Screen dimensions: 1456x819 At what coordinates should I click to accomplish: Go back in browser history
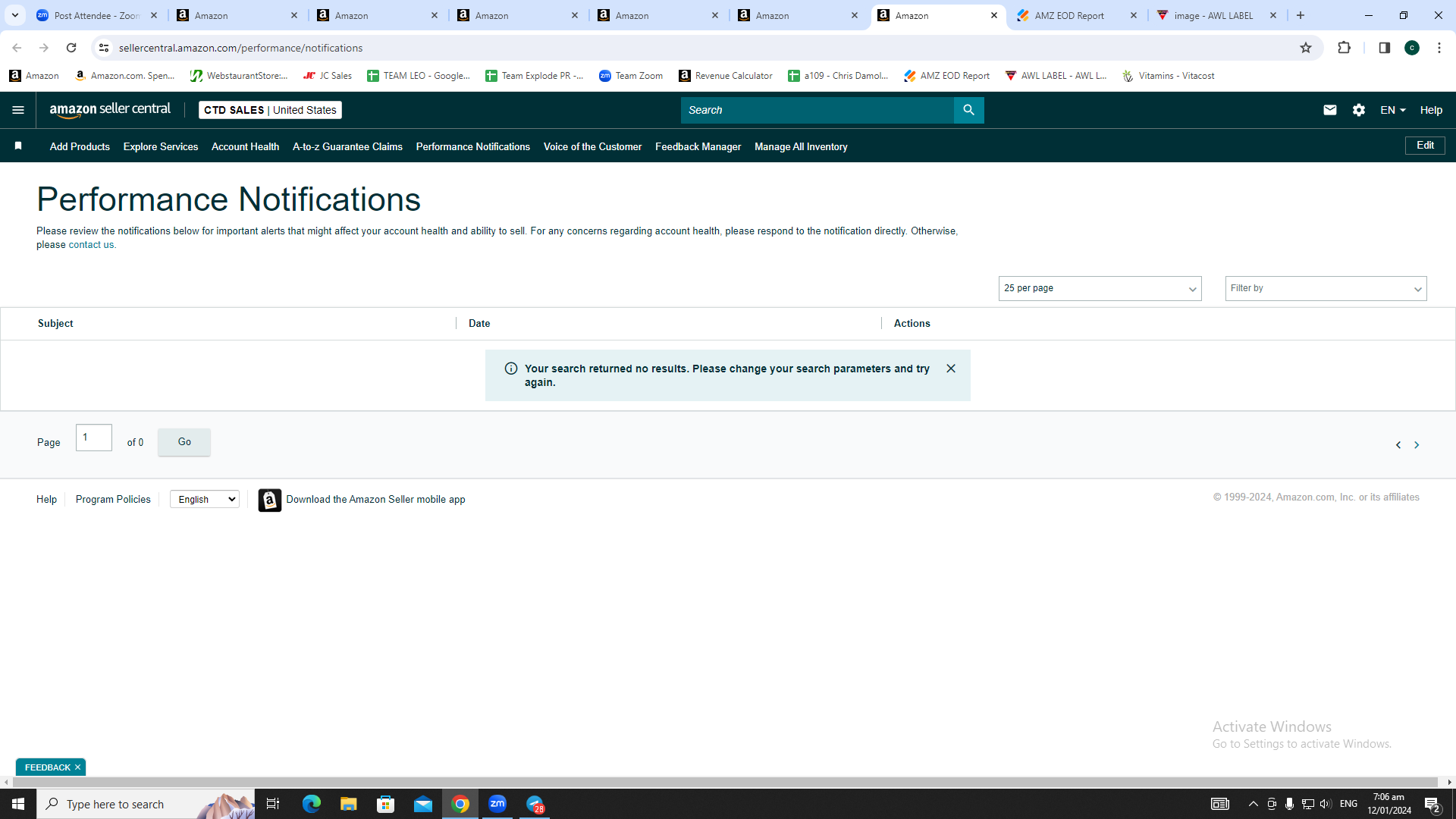17,48
